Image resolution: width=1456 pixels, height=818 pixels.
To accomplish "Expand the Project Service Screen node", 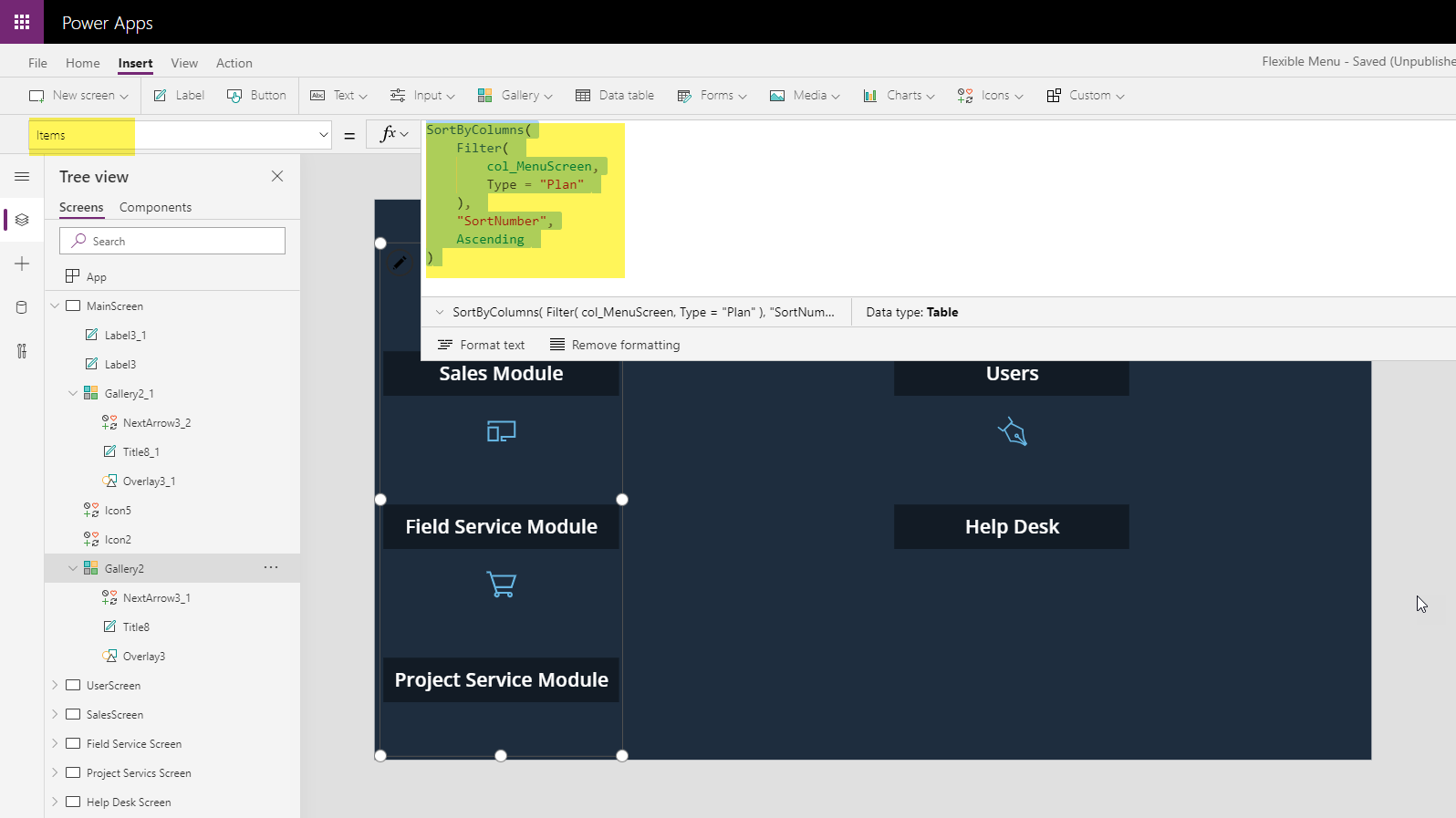I will pos(55,772).
